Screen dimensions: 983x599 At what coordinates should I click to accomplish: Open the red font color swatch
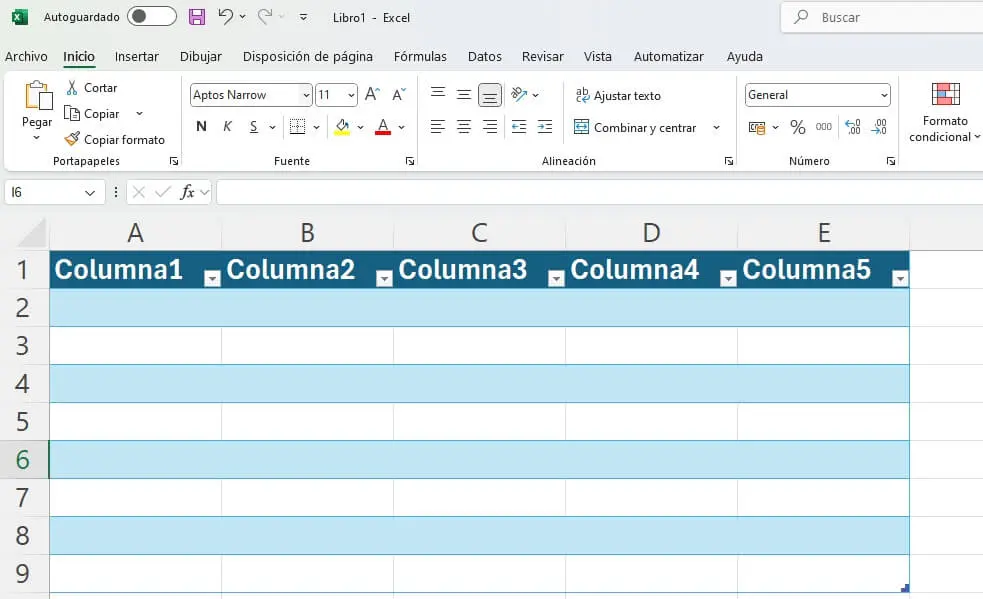tap(381, 127)
